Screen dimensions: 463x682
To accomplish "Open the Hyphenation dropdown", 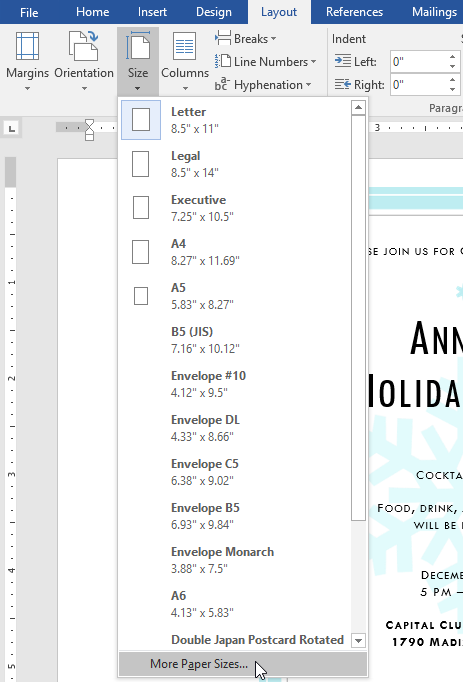I will 263,85.
